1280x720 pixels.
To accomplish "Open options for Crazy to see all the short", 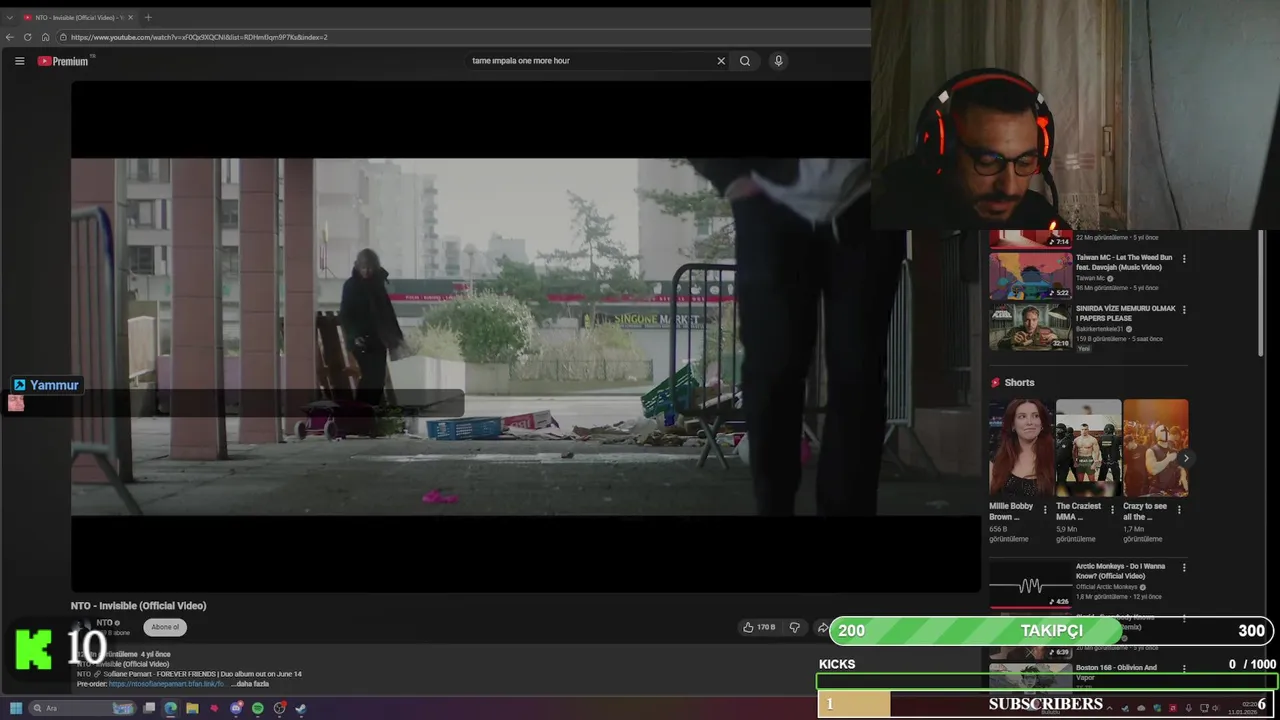I will tap(1179, 509).
